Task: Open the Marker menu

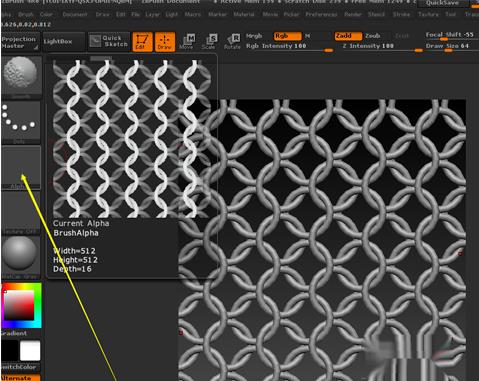Action: 217,15
